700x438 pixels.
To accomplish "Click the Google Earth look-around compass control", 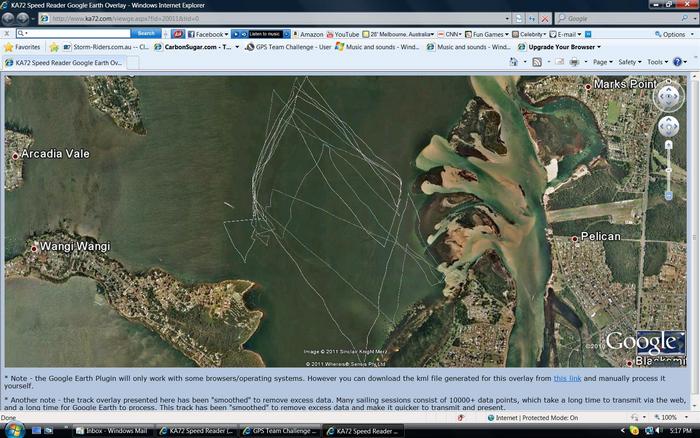I will [668, 96].
